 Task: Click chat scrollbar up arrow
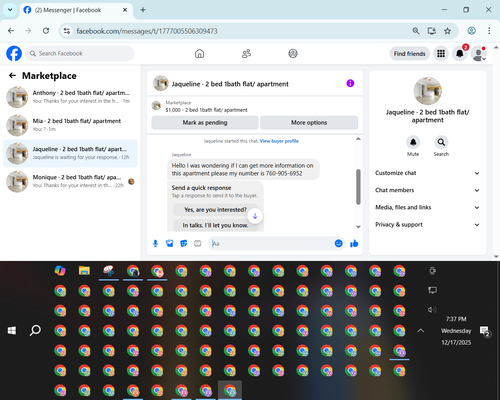[x=358, y=139]
